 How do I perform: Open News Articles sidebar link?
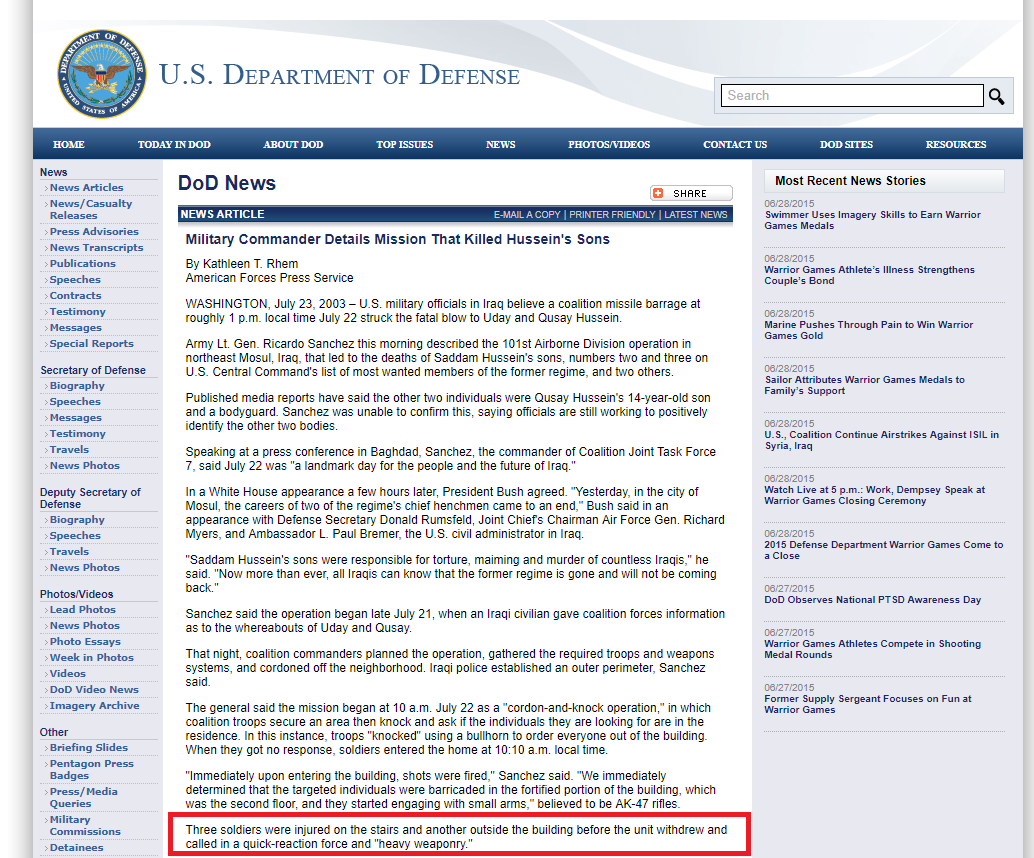(x=86, y=187)
